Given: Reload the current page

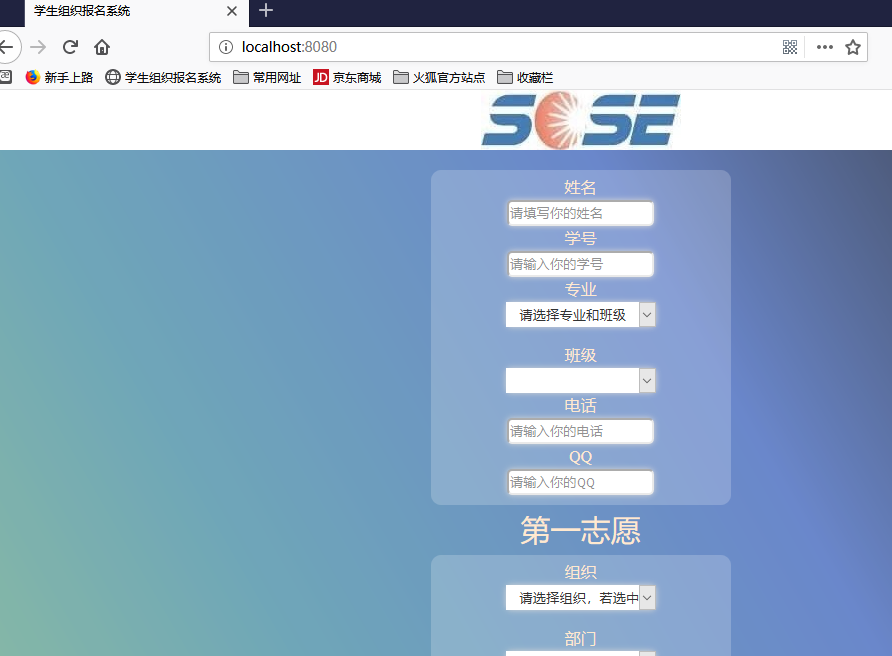Looking at the screenshot, I should coord(70,47).
